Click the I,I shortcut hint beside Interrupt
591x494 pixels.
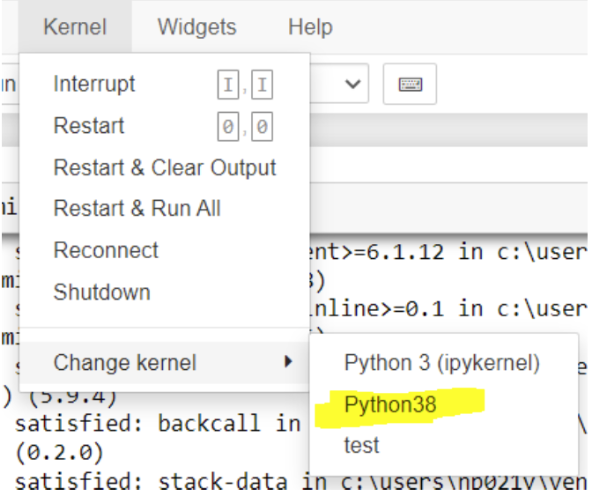pyautogui.click(x=245, y=84)
